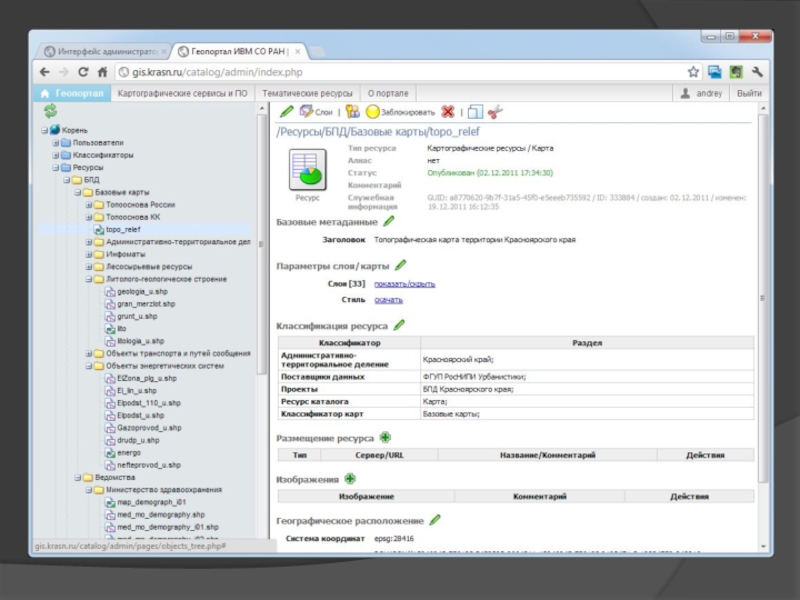Expand the Пользователи folder
The image size is (800, 600).
coord(57,143)
